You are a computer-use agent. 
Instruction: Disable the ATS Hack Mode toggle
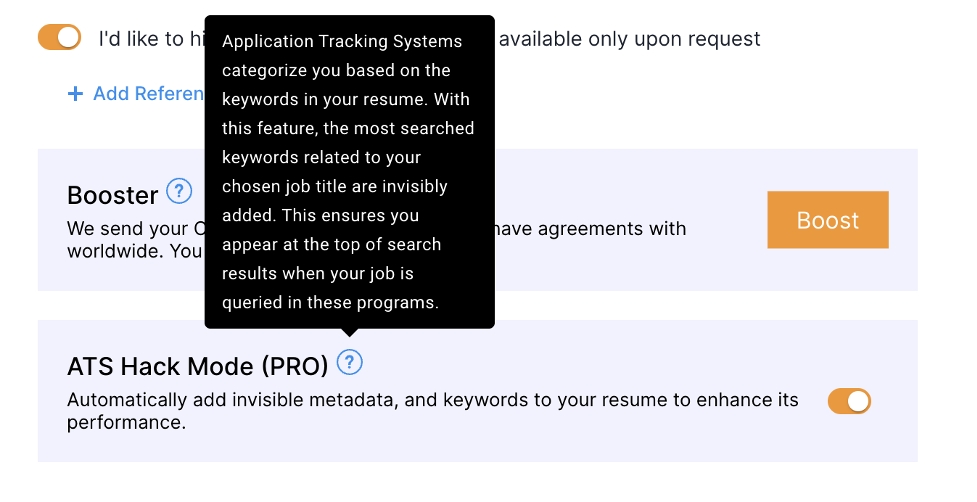849,401
